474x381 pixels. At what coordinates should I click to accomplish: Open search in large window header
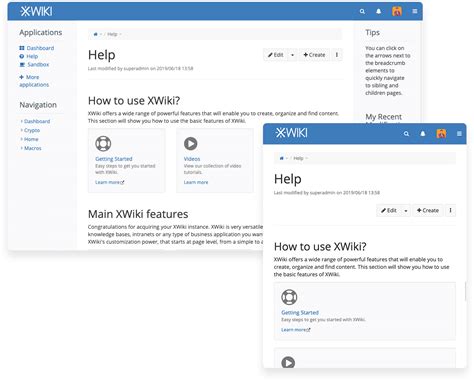362,12
